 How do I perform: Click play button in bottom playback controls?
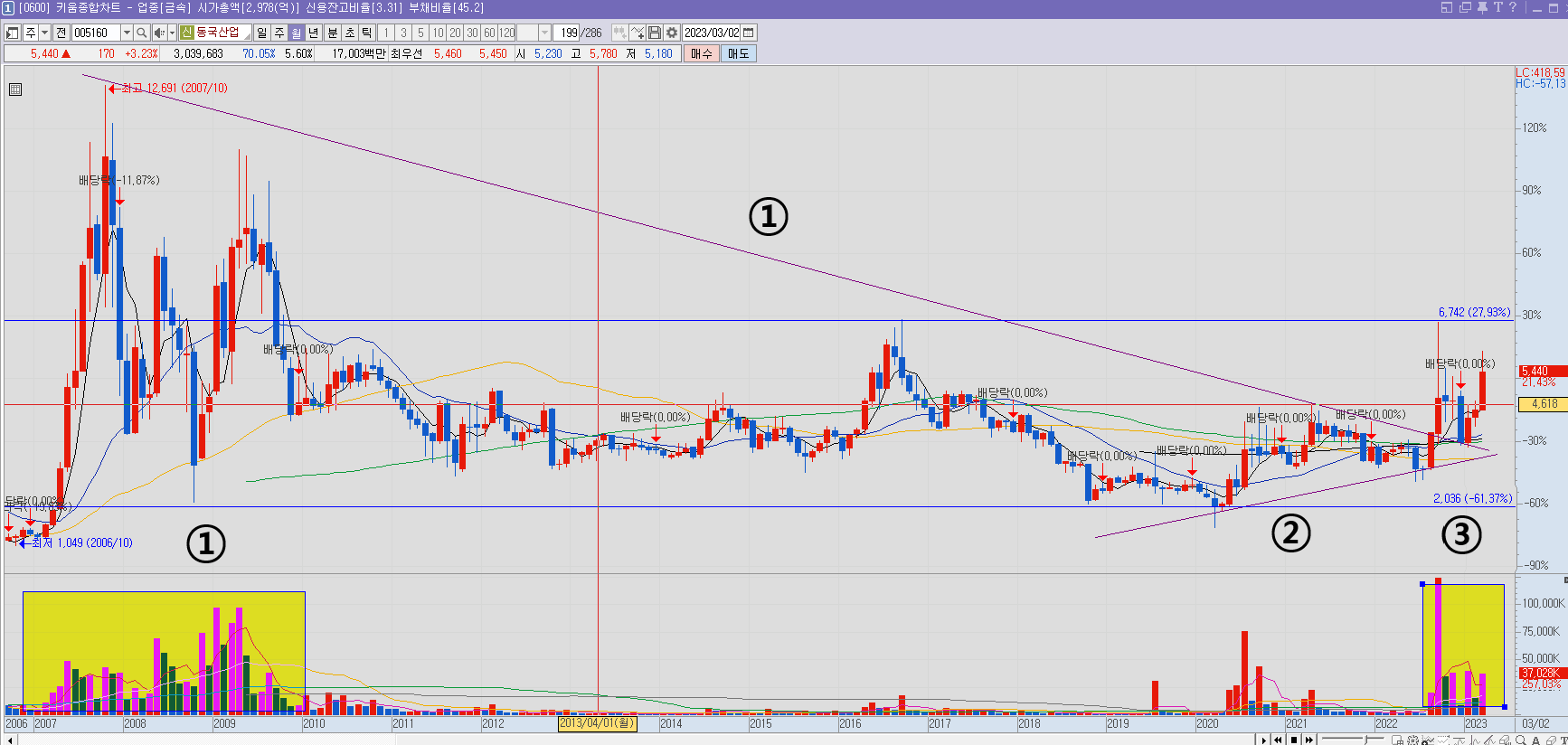coord(1263,740)
